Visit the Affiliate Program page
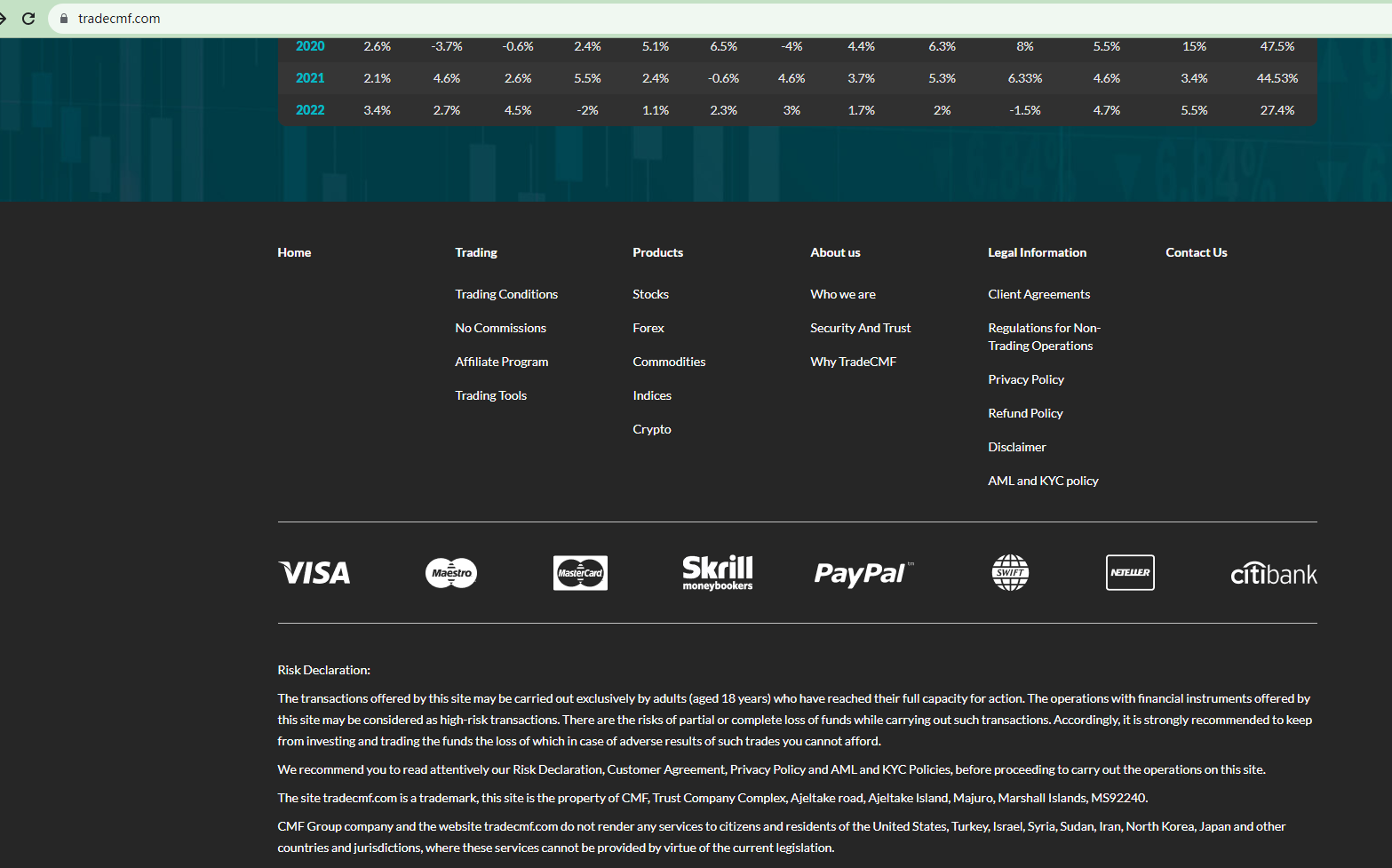1392x868 pixels. pos(502,362)
